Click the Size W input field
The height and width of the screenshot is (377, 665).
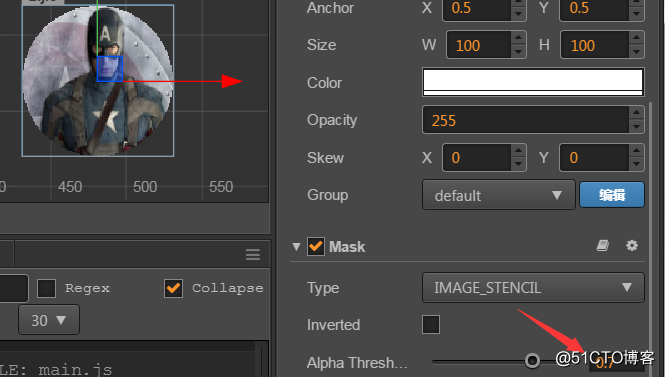478,45
